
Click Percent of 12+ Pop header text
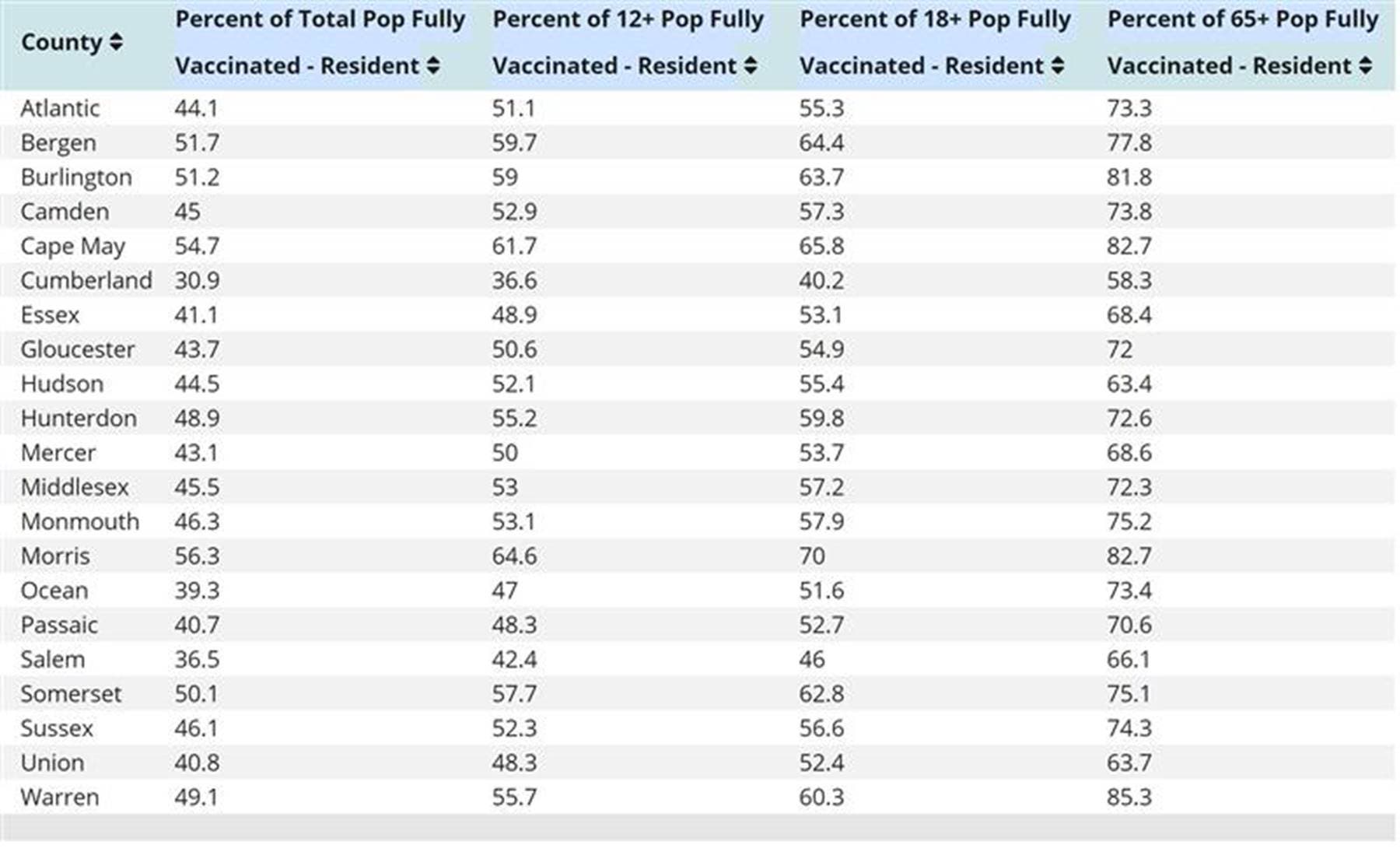tap(628, 19)
